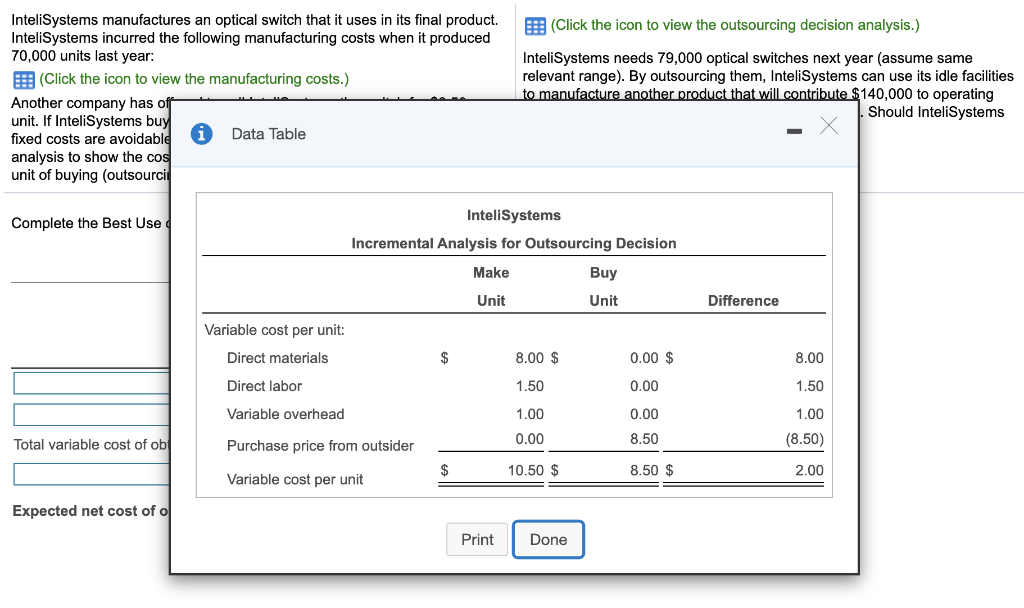Select 'Purchase price from outsider' row label
1024x608 pixels.
click(x=320, y=445)
